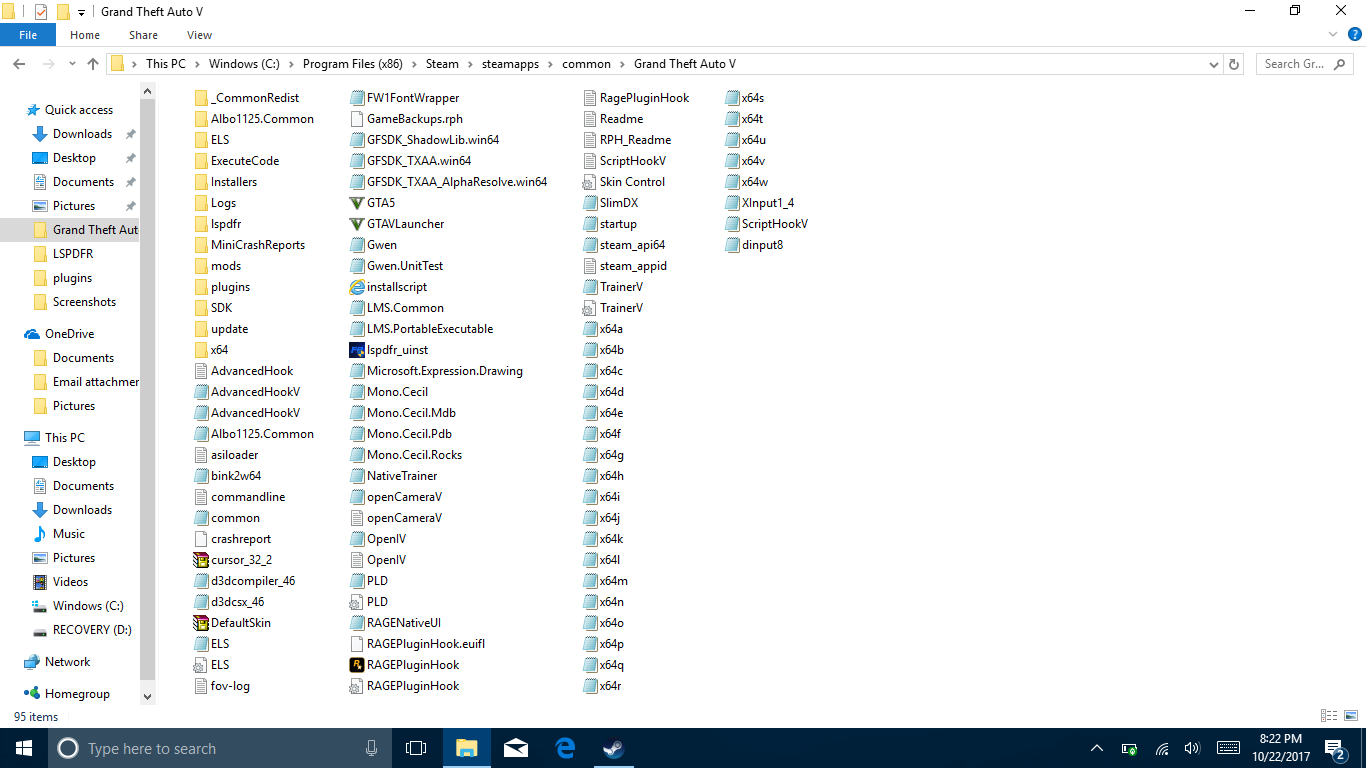Select the mods folder icon
The width and height of the screenshot is (1366, 768).
pyautogui.click(x=201, y=266)
